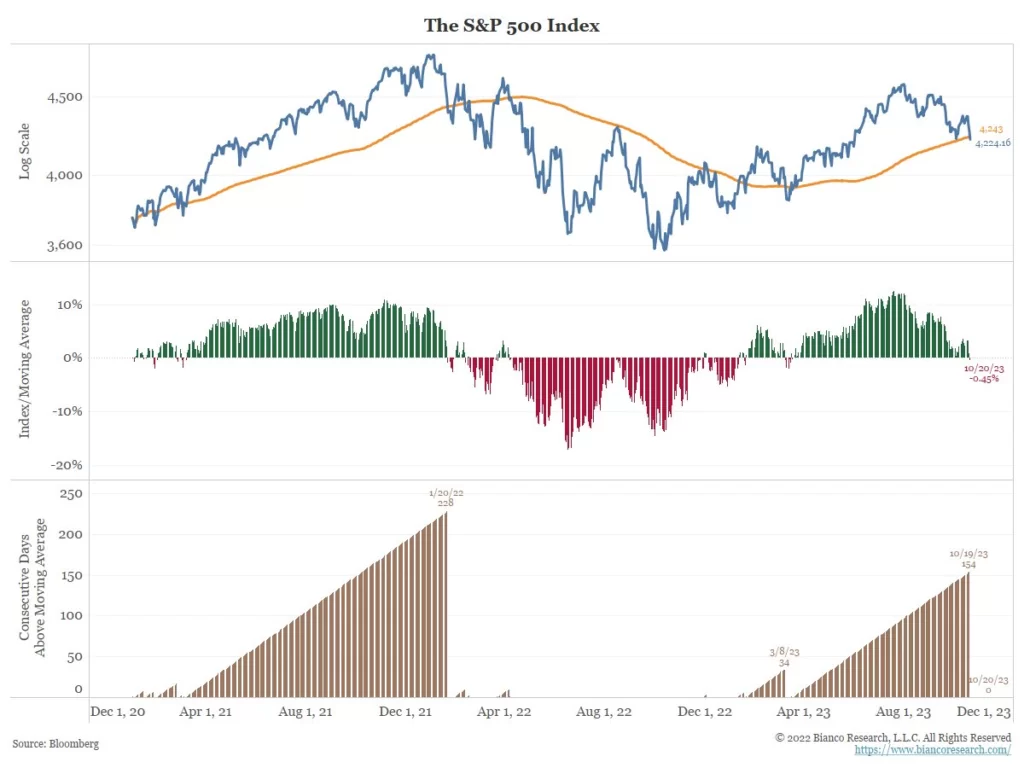
Task: Click the -20% axis label
Action: 68,465
